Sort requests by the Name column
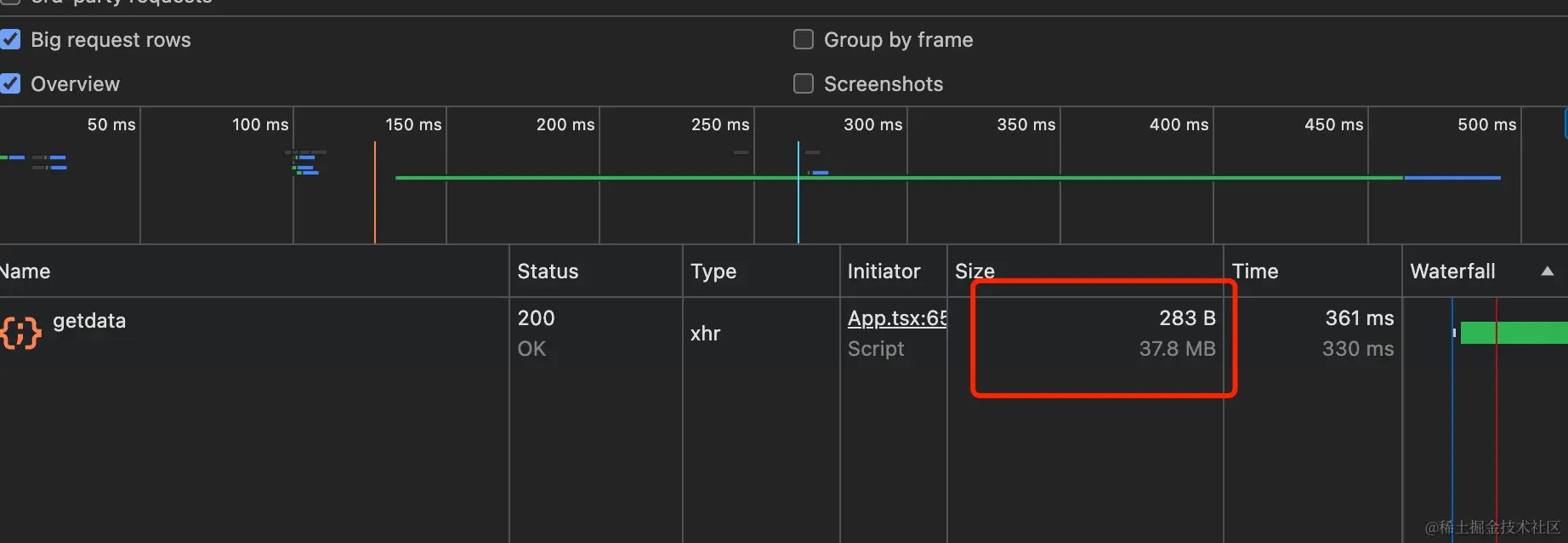The image size is (1568, 543). coord(26,271)
